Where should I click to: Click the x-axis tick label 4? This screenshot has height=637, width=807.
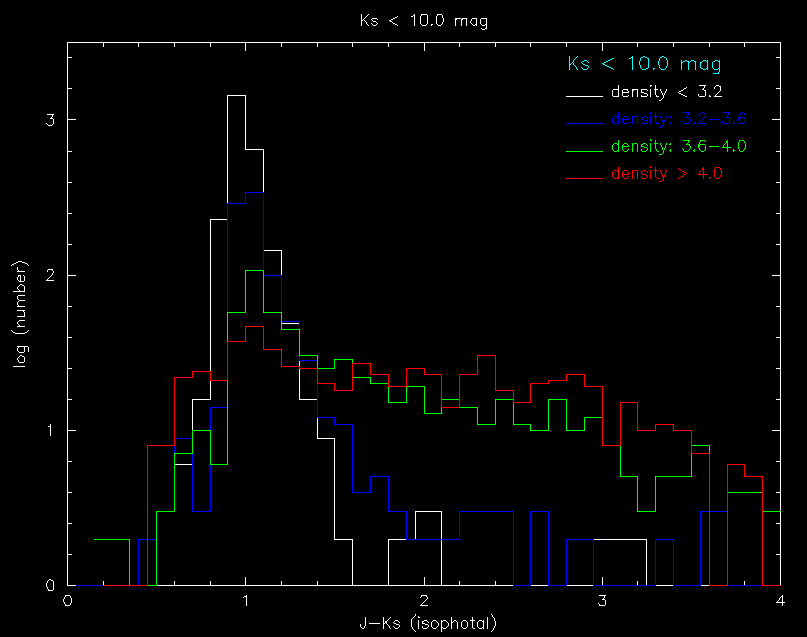tap(780, 602)
